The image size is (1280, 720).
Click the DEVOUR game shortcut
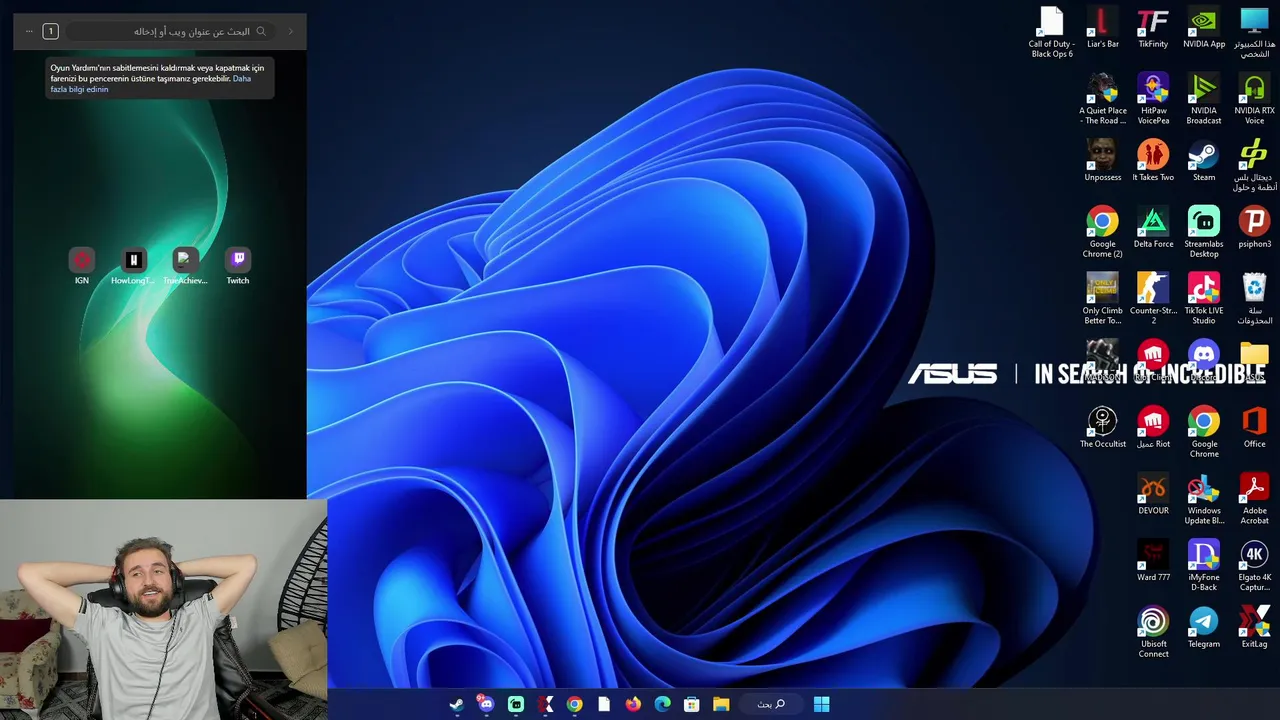[x=1153, y=495]
